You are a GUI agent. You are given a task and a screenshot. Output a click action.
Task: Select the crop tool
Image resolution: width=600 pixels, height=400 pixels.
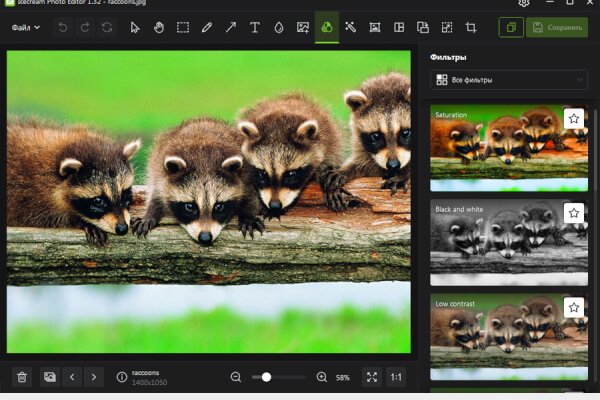471,28
